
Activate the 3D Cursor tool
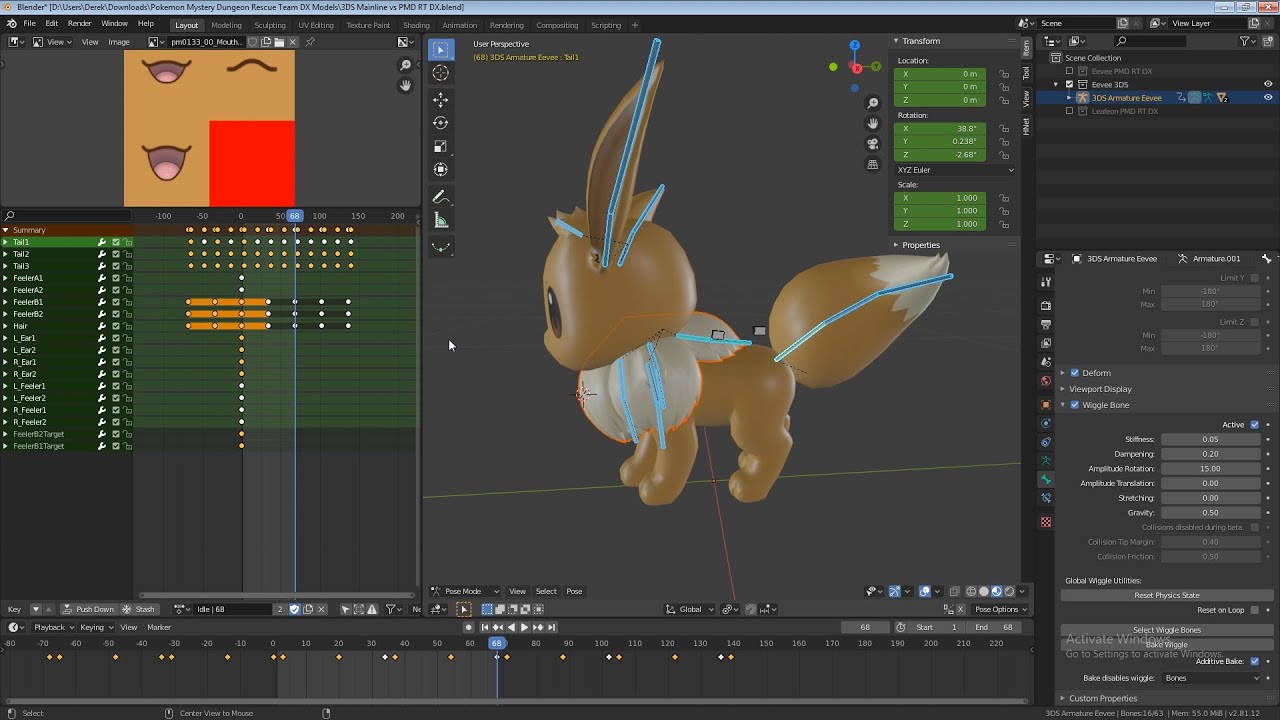pyautogui.click(x=441, y=73)
